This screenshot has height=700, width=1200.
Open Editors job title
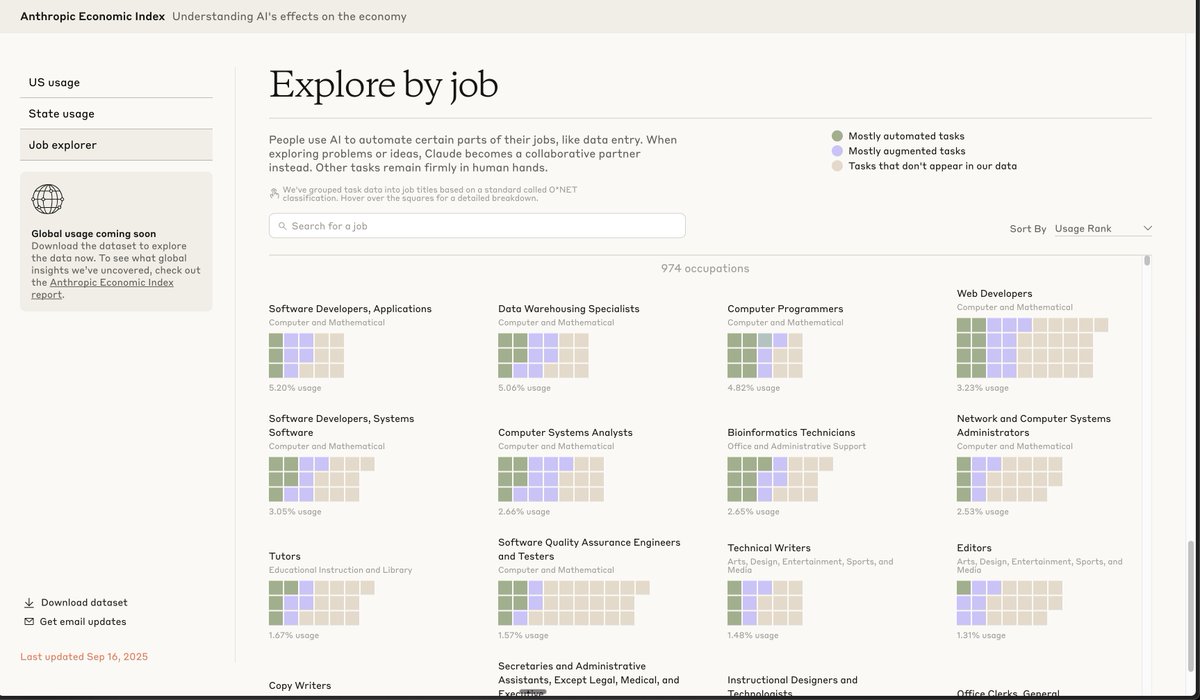pyautogui.click(x=974, y=548)
